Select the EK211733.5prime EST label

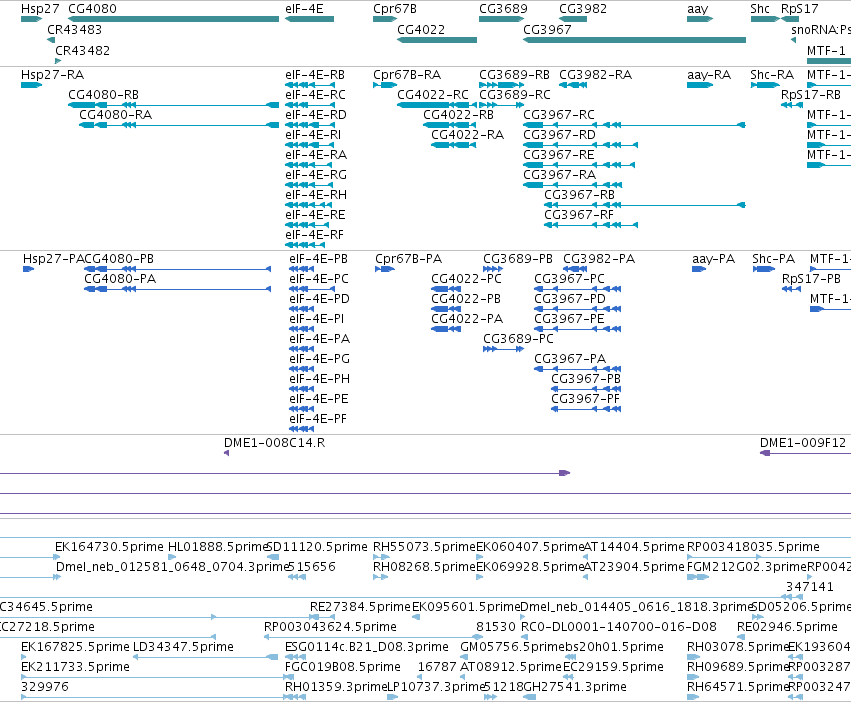coord(75,666)
